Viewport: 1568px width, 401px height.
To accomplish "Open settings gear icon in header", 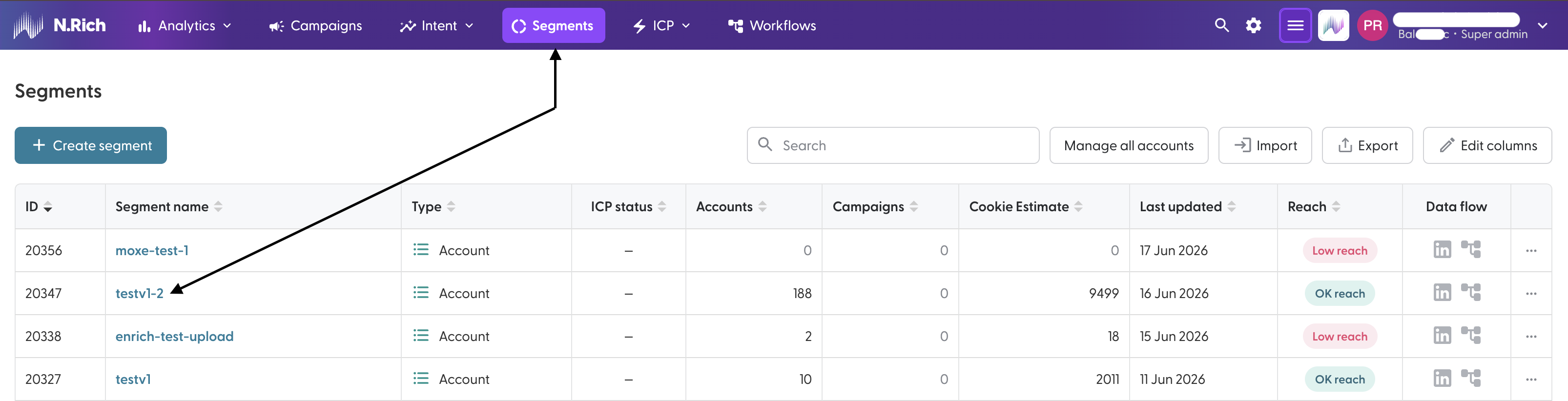I will point(1253,25).
